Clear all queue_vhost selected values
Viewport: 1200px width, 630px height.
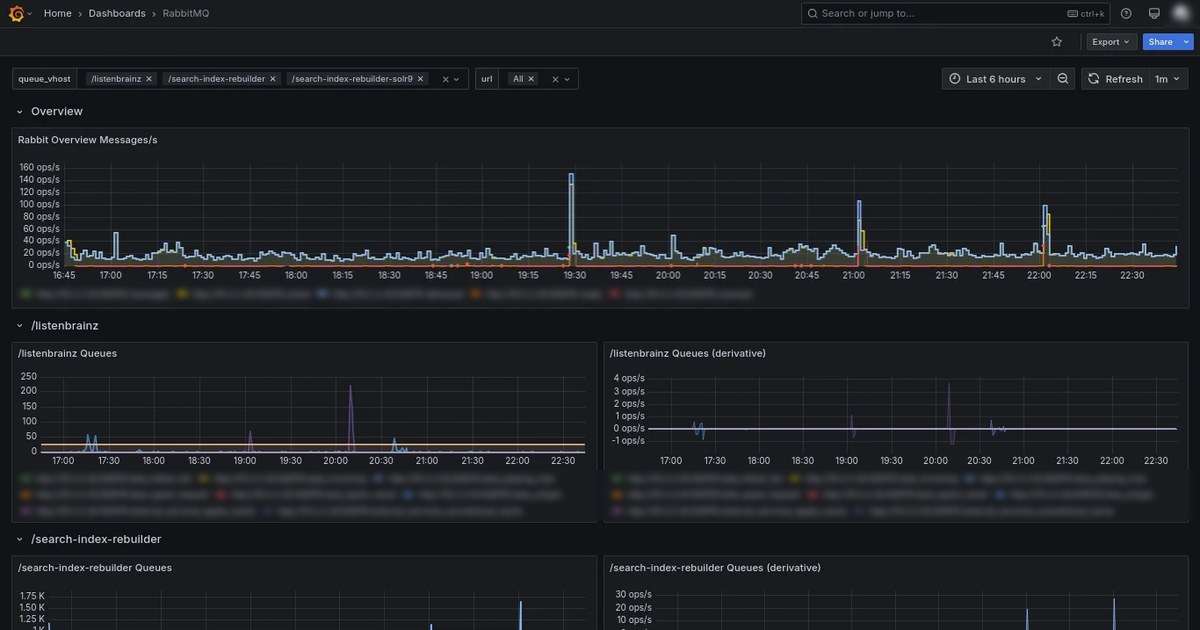[446, 79]
